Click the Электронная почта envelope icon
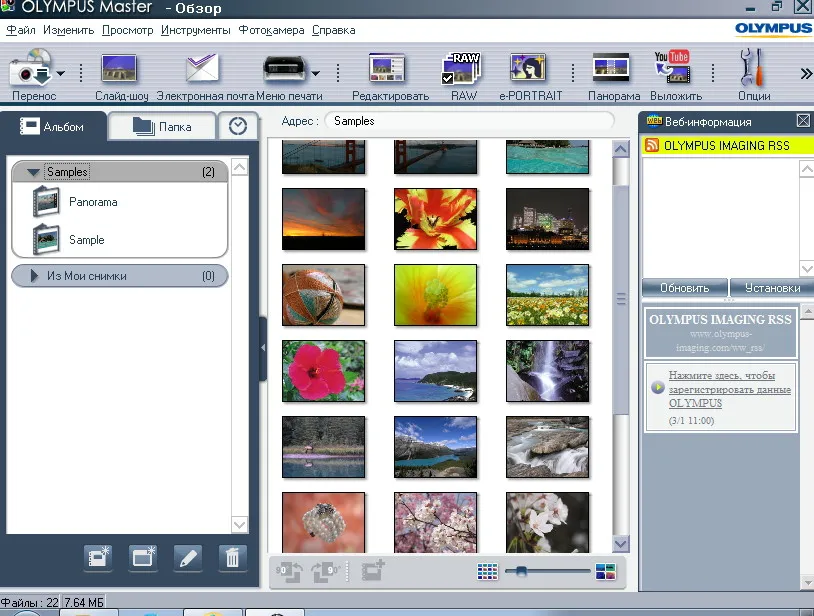Image resolution: width=814 pixels, height=616 pixels. (202, 68)
